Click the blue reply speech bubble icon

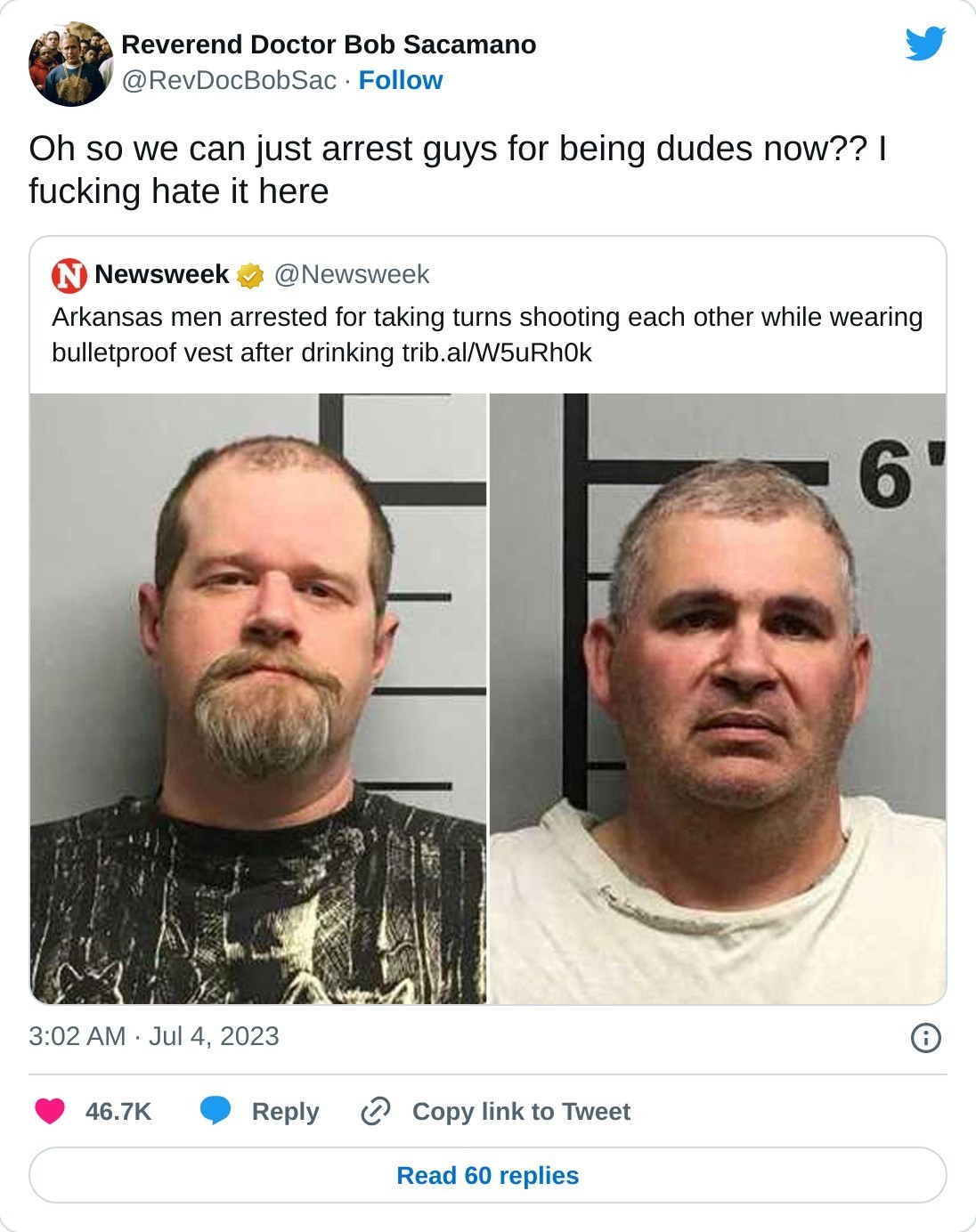tap(216, 1111)
